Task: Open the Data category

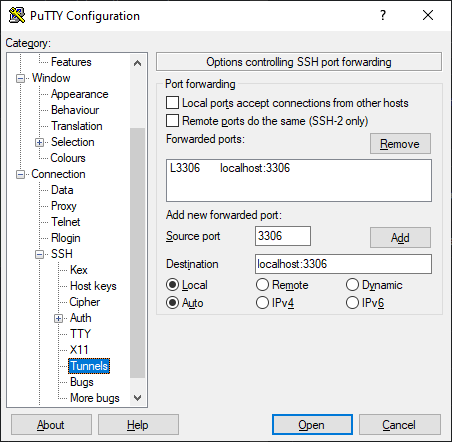Action: coord(62,190)
